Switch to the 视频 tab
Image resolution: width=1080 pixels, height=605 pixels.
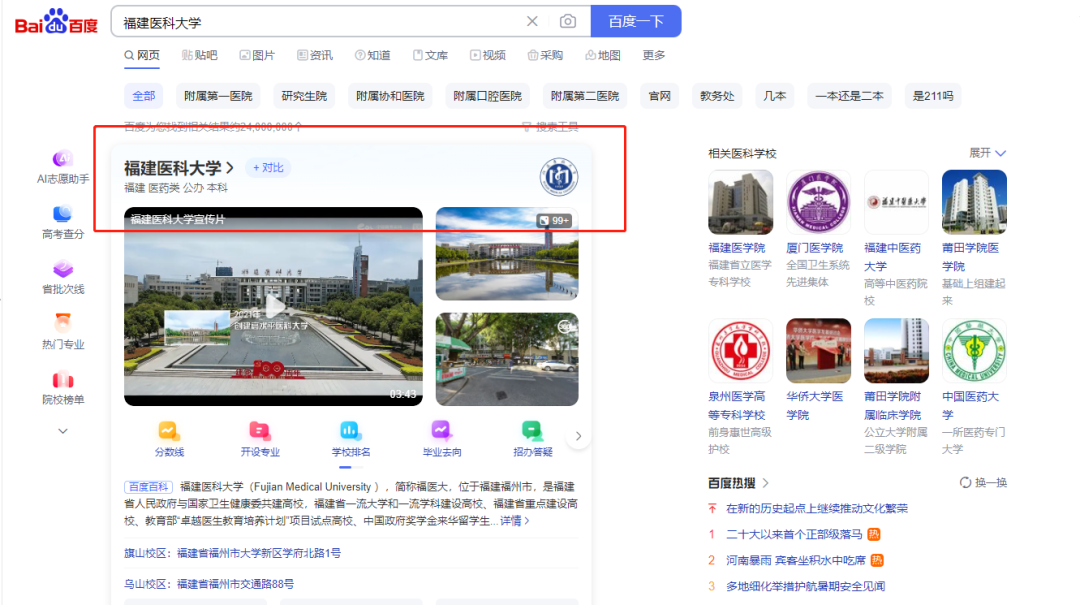point(488,55)
